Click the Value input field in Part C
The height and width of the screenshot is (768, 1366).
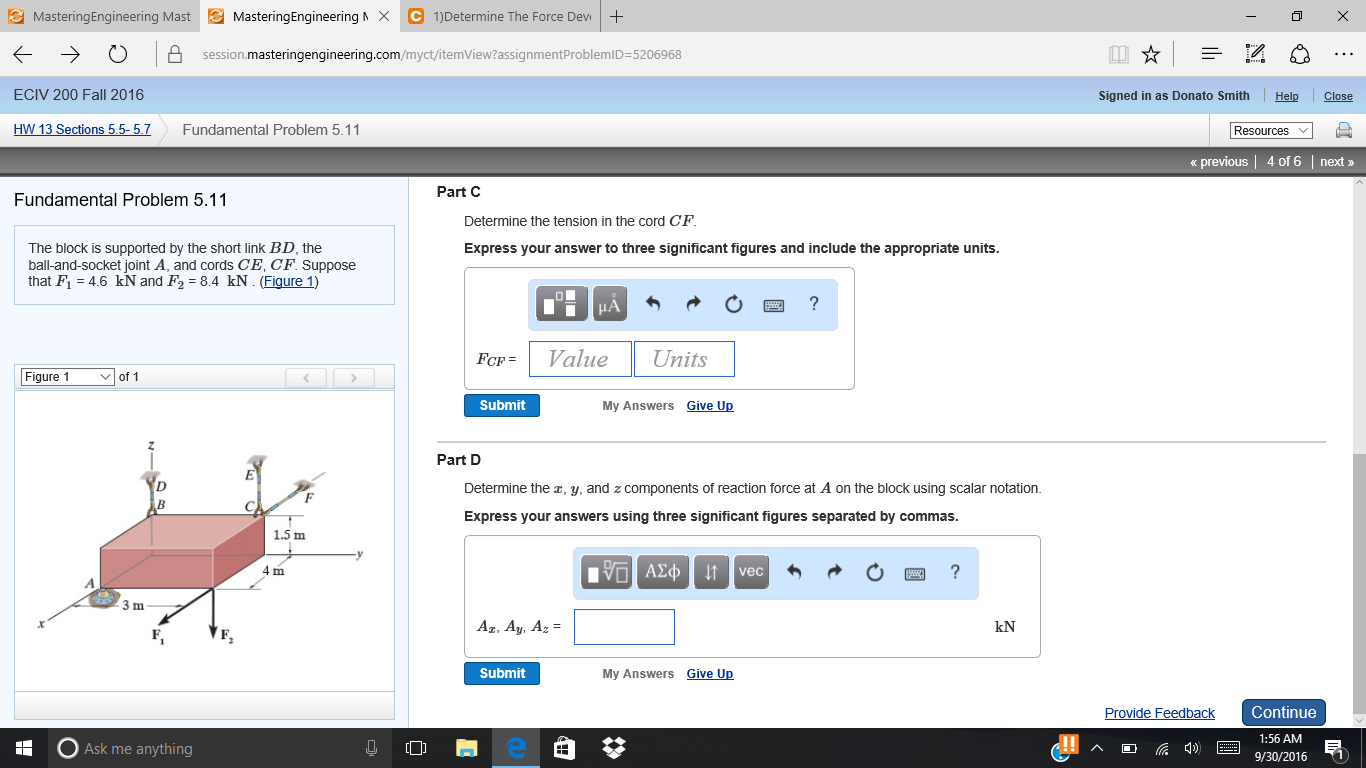(579, 358)
